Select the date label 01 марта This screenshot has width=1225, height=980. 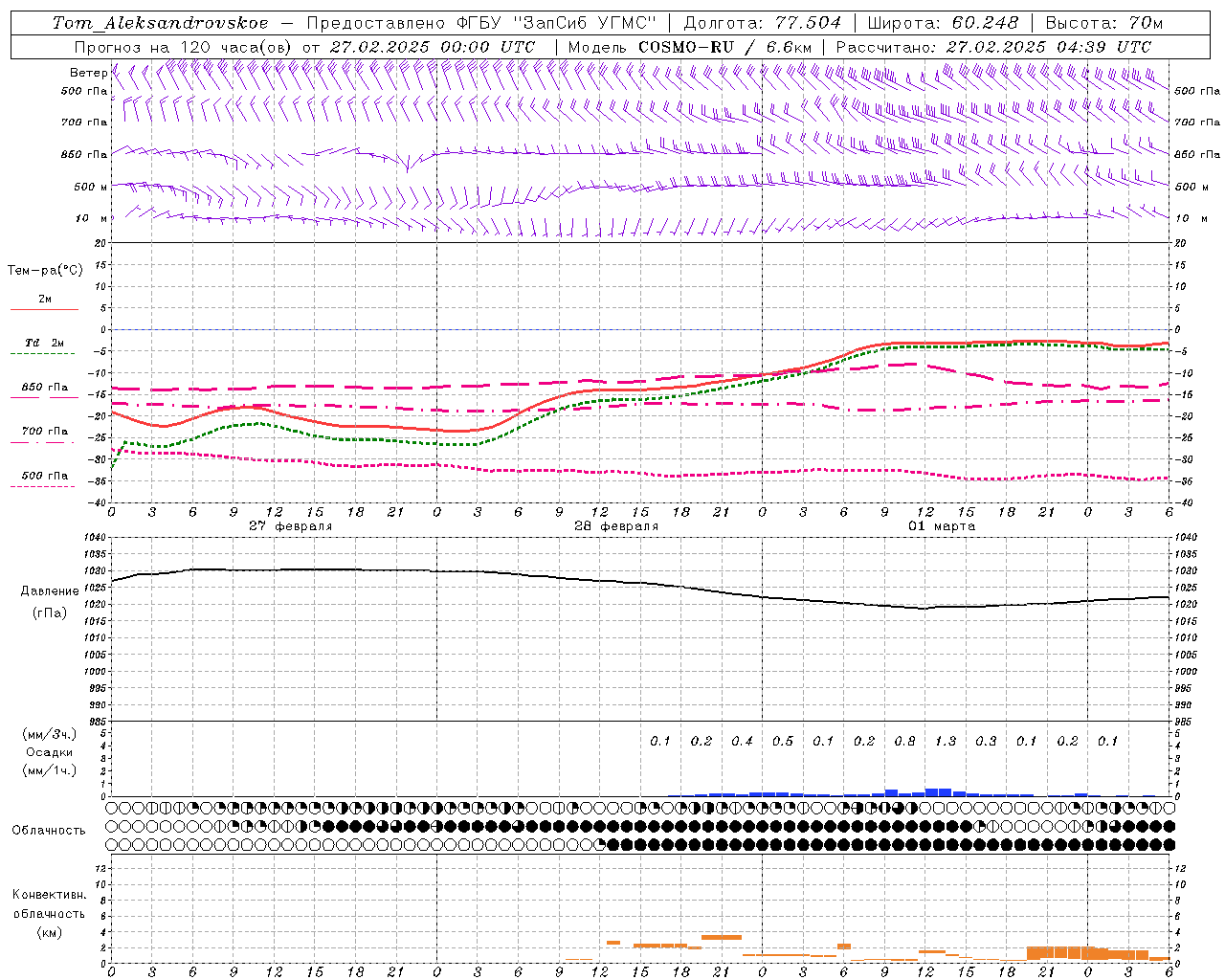tap(943, 526)
